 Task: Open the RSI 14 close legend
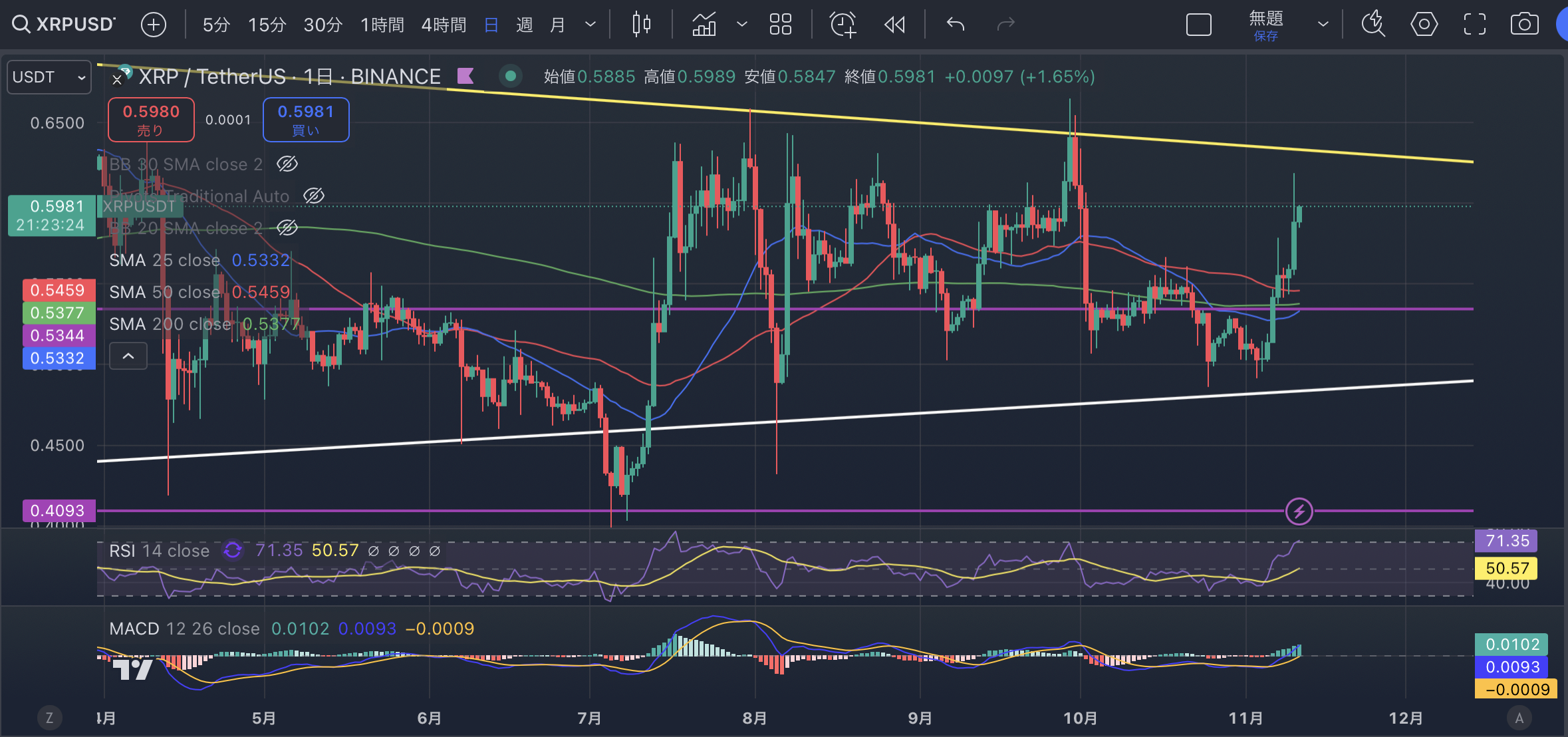159,551
